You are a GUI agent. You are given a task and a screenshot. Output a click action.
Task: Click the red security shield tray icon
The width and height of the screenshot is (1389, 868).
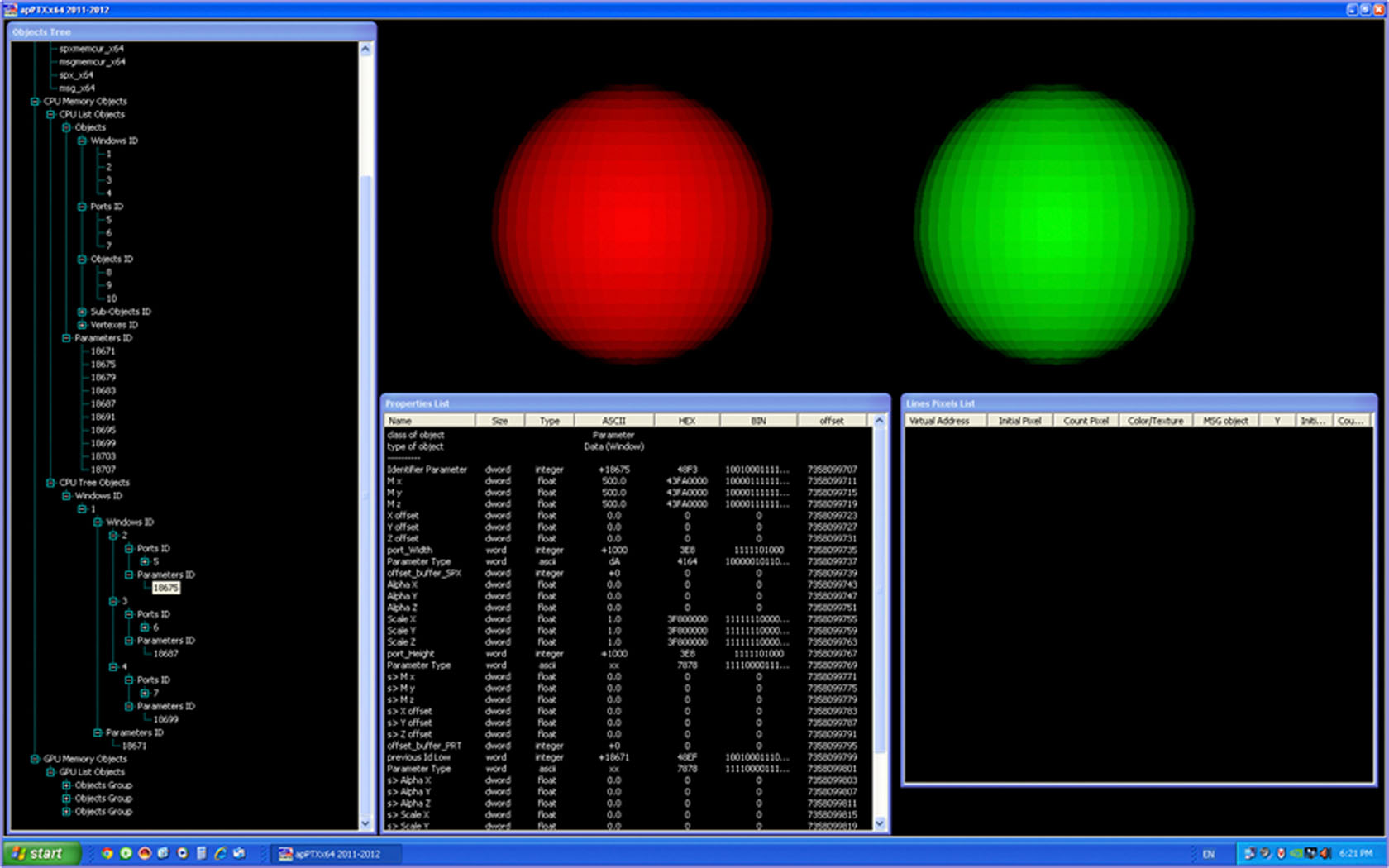tap(1281, 853)
